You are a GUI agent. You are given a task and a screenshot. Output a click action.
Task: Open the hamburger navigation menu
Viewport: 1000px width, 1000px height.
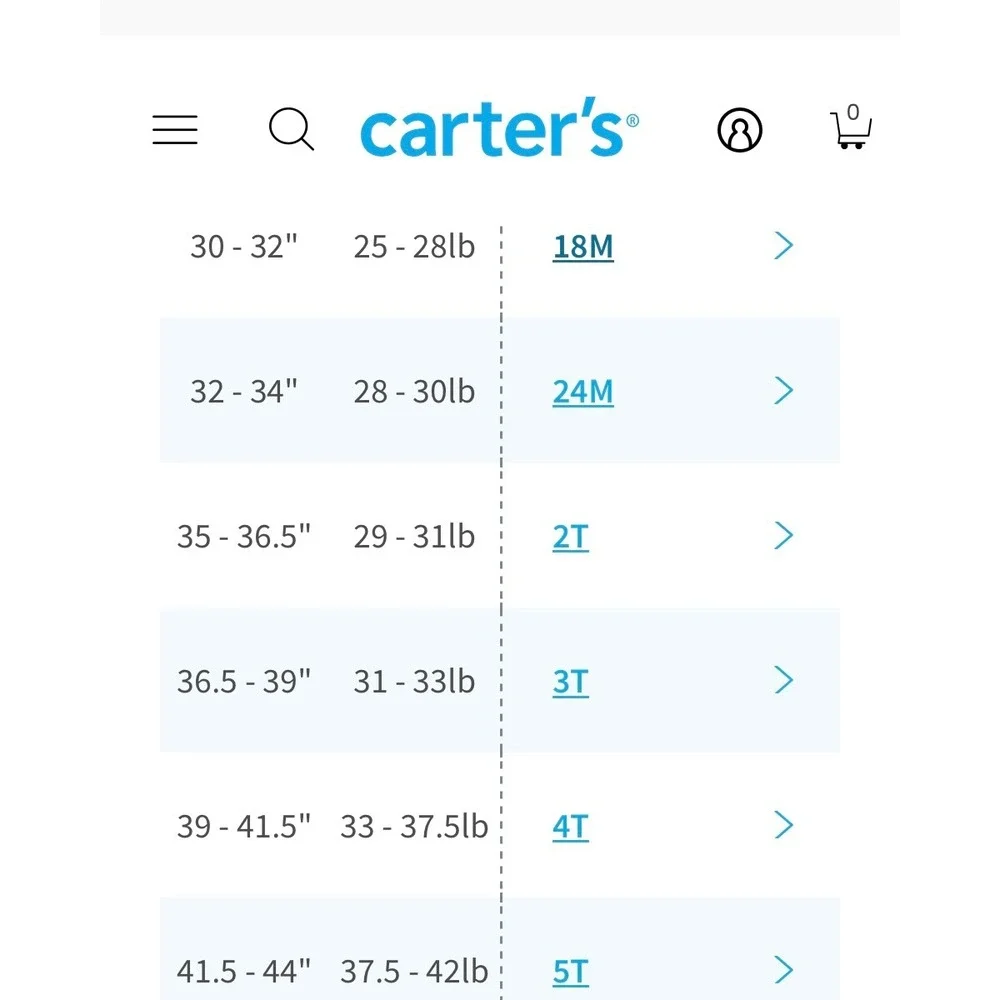pos(175,129)
